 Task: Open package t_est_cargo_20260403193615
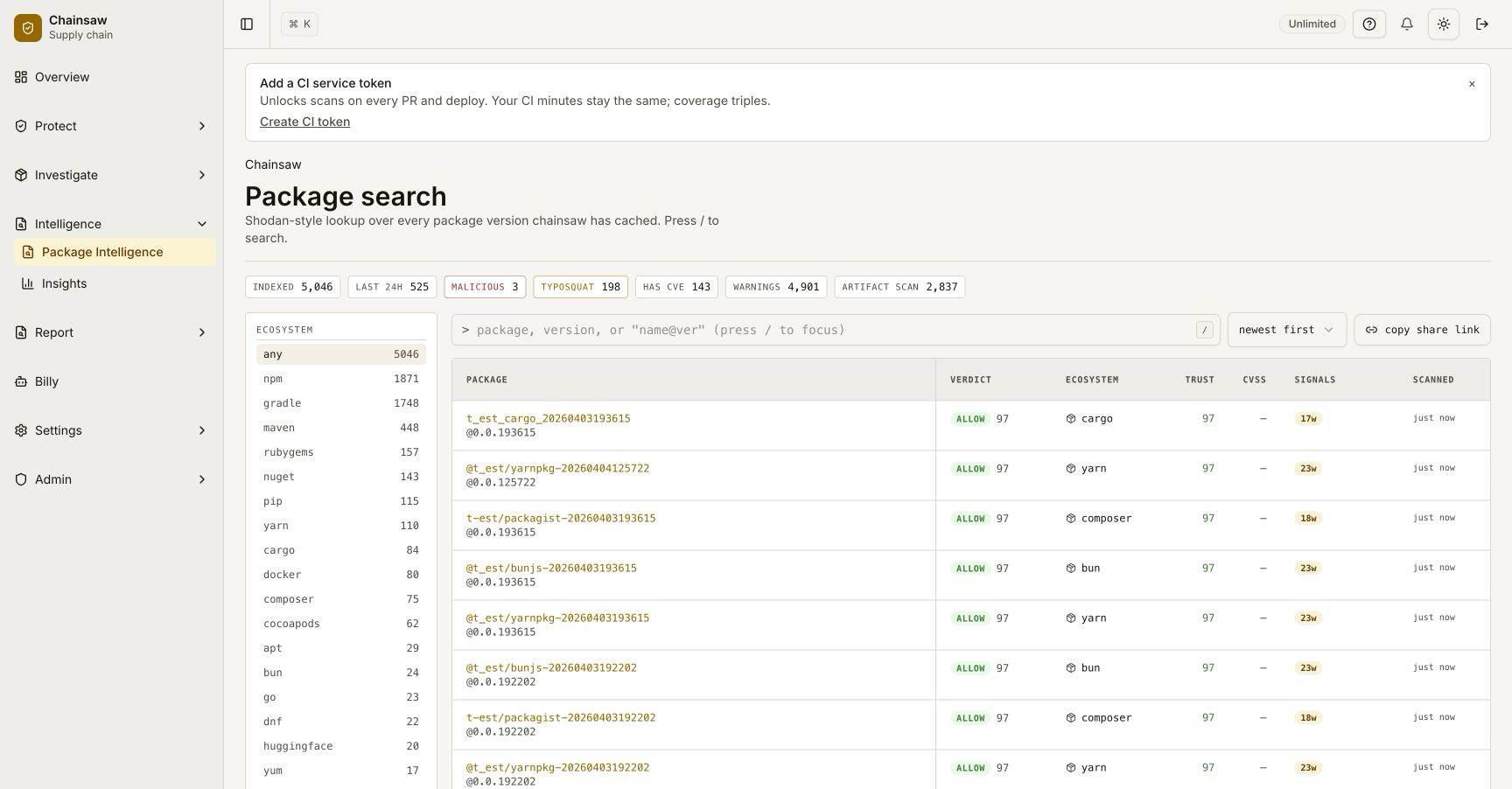coord(548,418)
